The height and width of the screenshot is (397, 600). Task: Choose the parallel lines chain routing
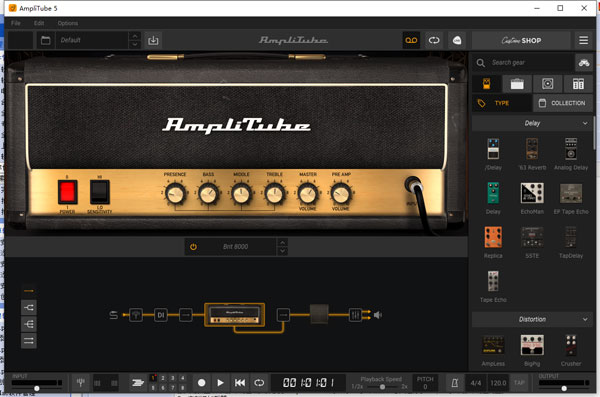[29, 341]
